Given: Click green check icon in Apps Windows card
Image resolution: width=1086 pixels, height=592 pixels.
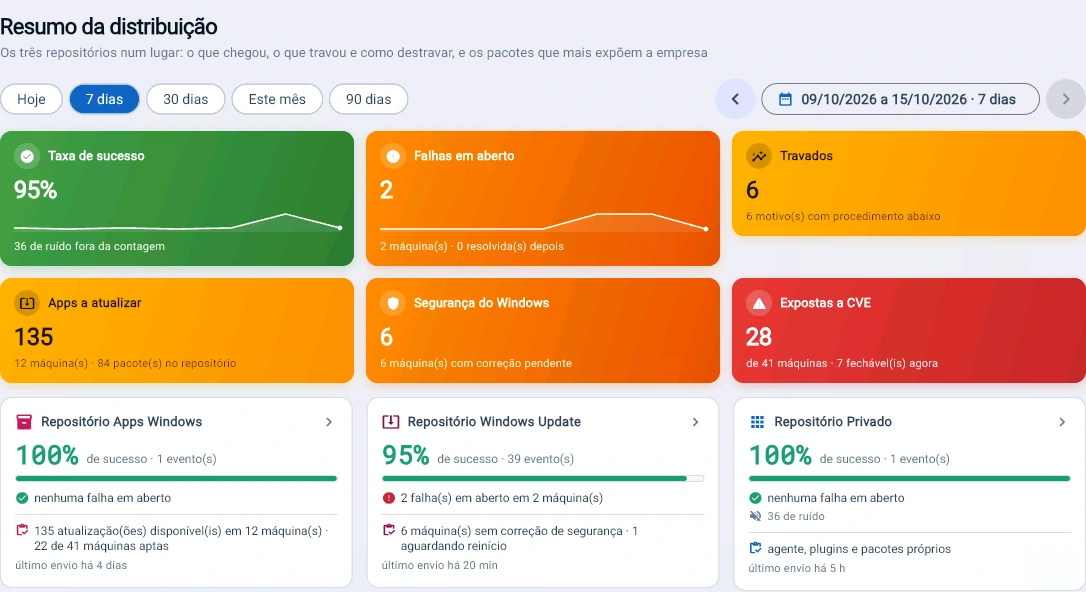Looking at the screenshot, I should pos(22,498).
